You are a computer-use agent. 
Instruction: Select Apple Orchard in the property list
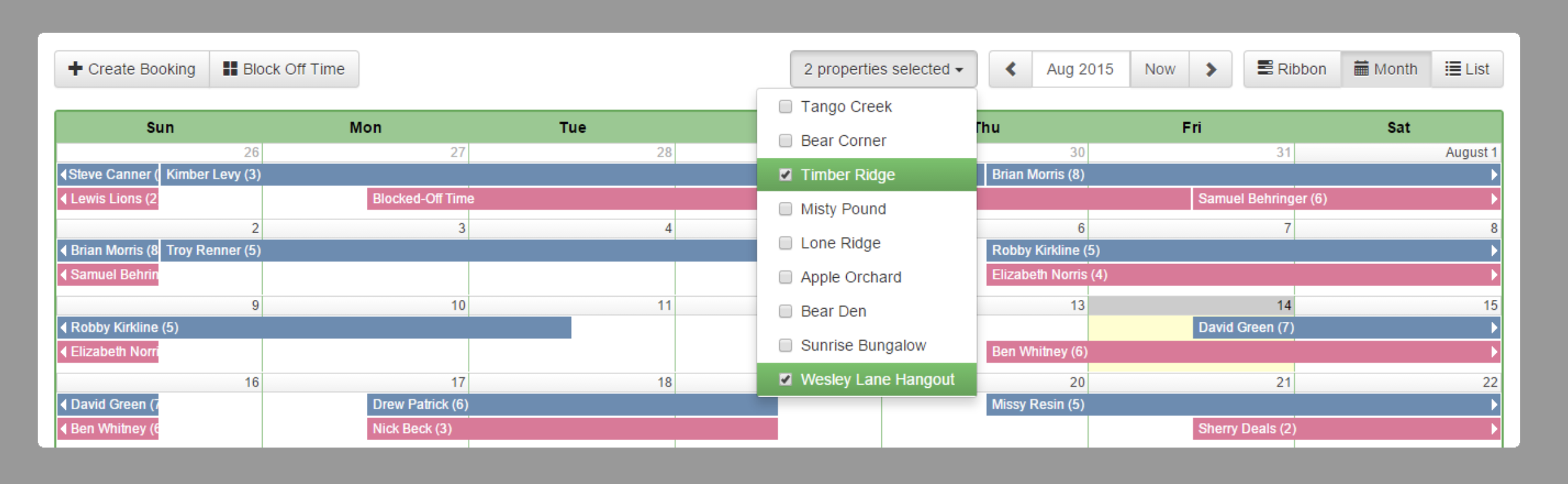(x=851, y=277)
